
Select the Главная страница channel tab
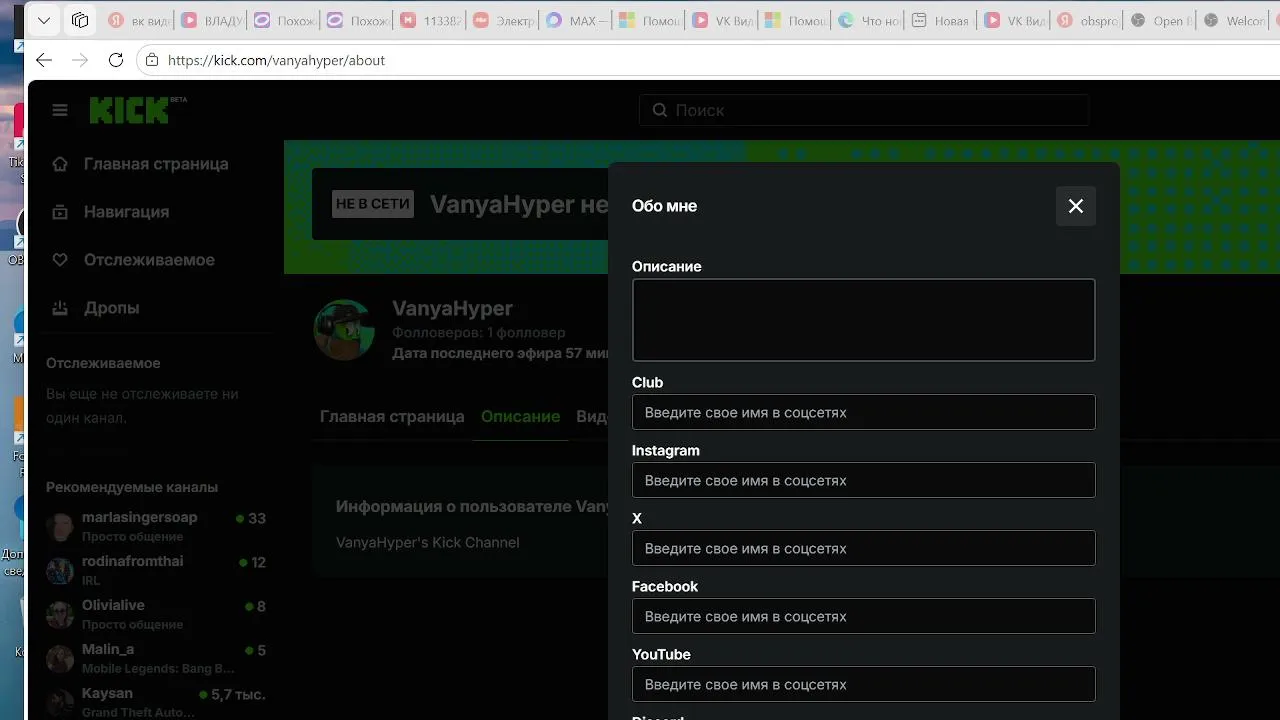click(x=392, y=416)
